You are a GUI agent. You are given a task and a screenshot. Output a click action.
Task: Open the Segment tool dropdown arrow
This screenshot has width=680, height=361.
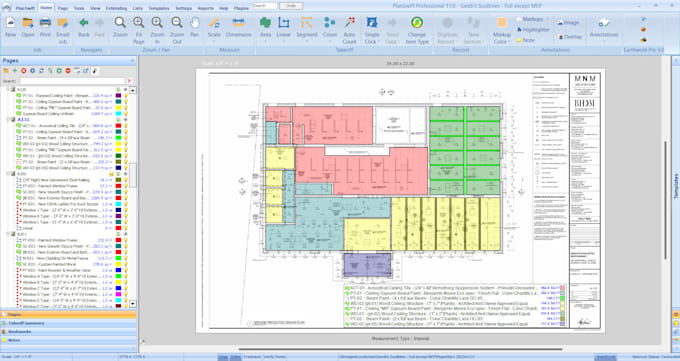click(x=307, y=42)
